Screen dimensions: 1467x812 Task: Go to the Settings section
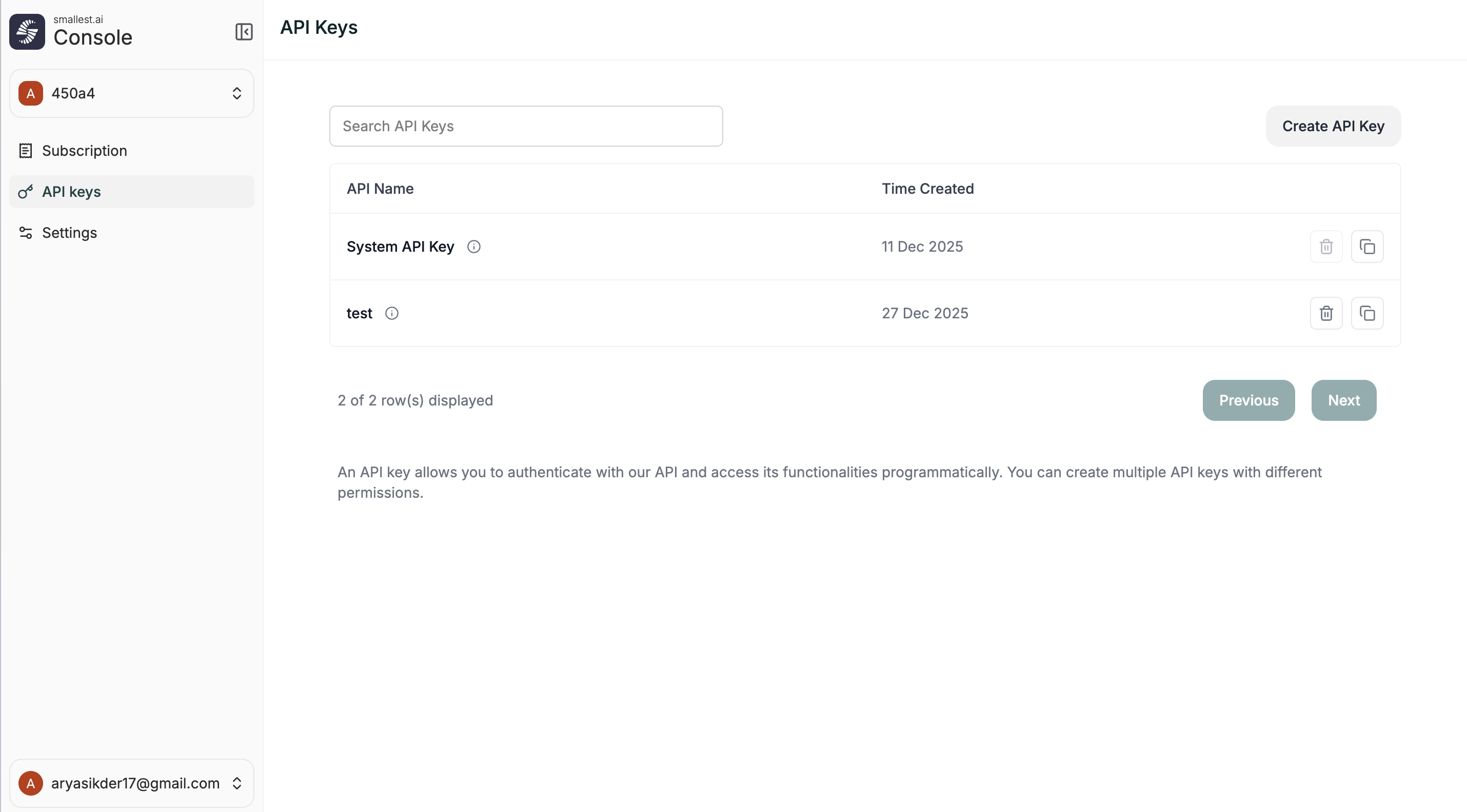pos(69,233)
